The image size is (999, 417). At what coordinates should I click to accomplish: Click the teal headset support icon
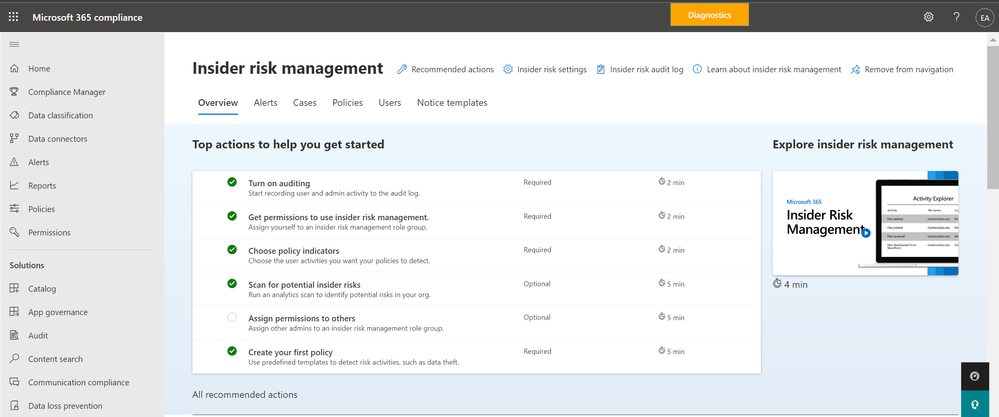click(974, 404)
